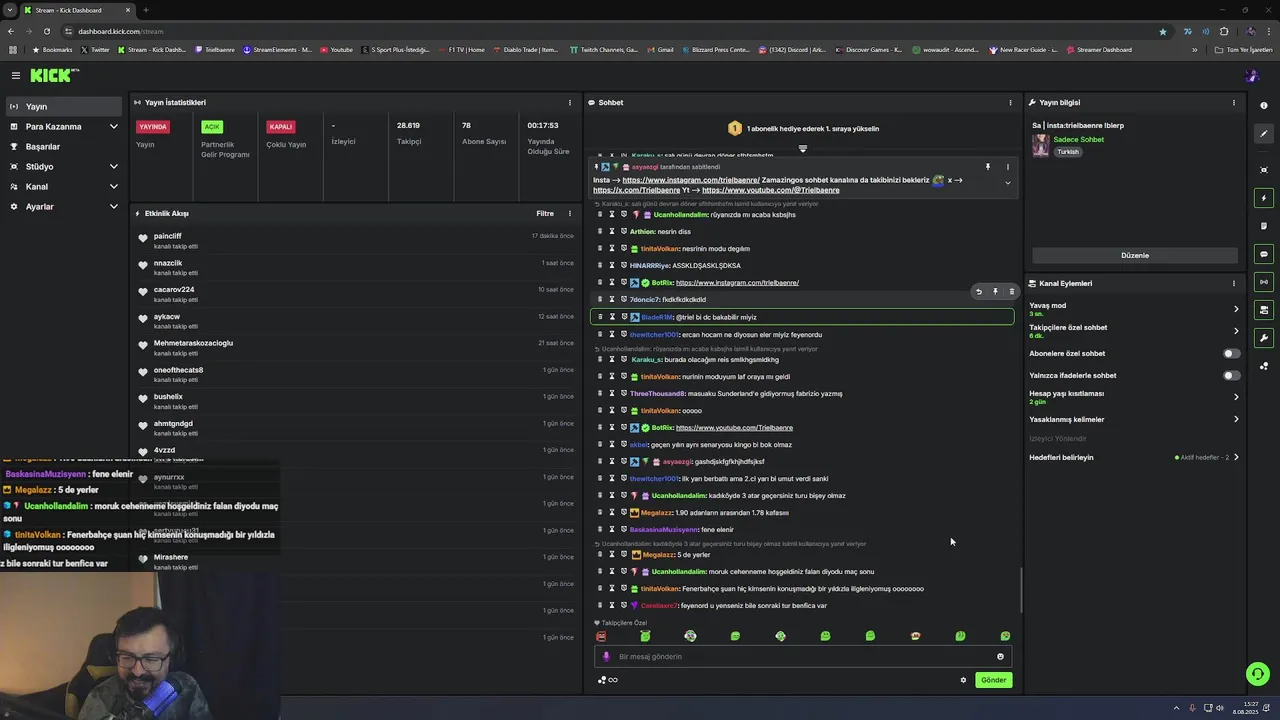The height and width of the screenshot is (720, 1280).
Task: Open Yayın bilgisi three-dot menu
Action: pos(1233,103)
